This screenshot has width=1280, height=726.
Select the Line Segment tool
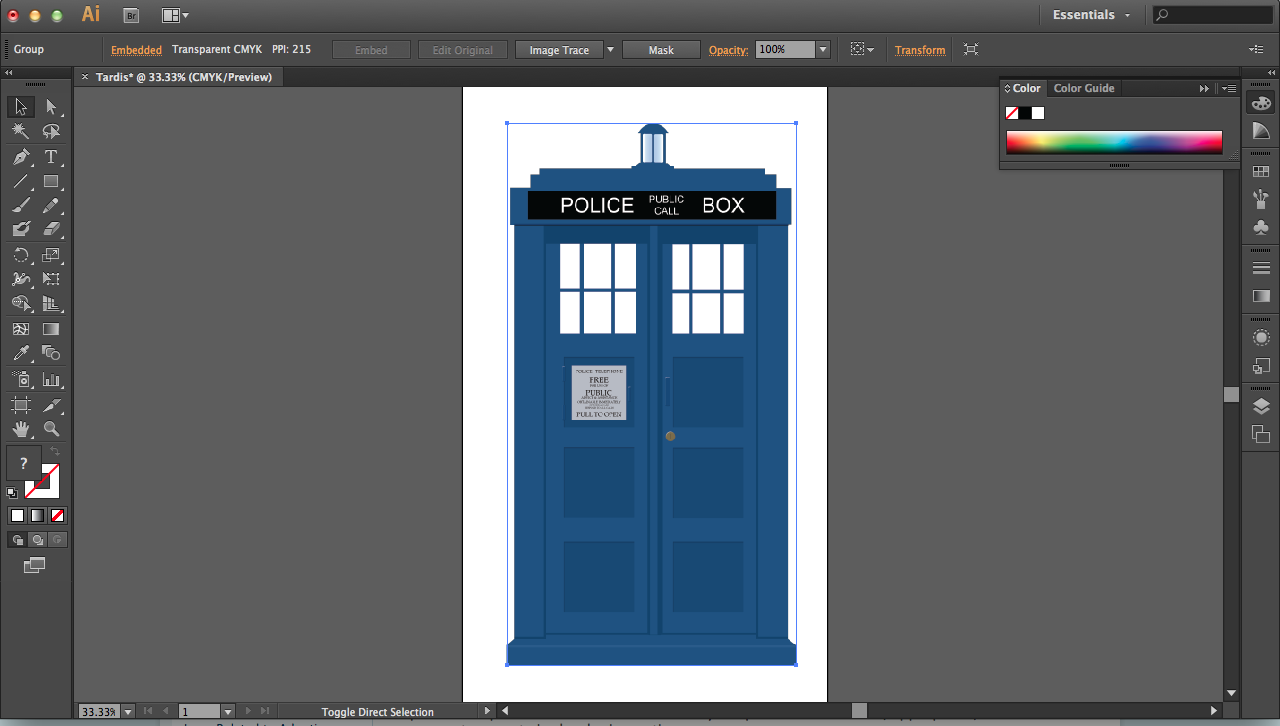click(x=21, y=182)
